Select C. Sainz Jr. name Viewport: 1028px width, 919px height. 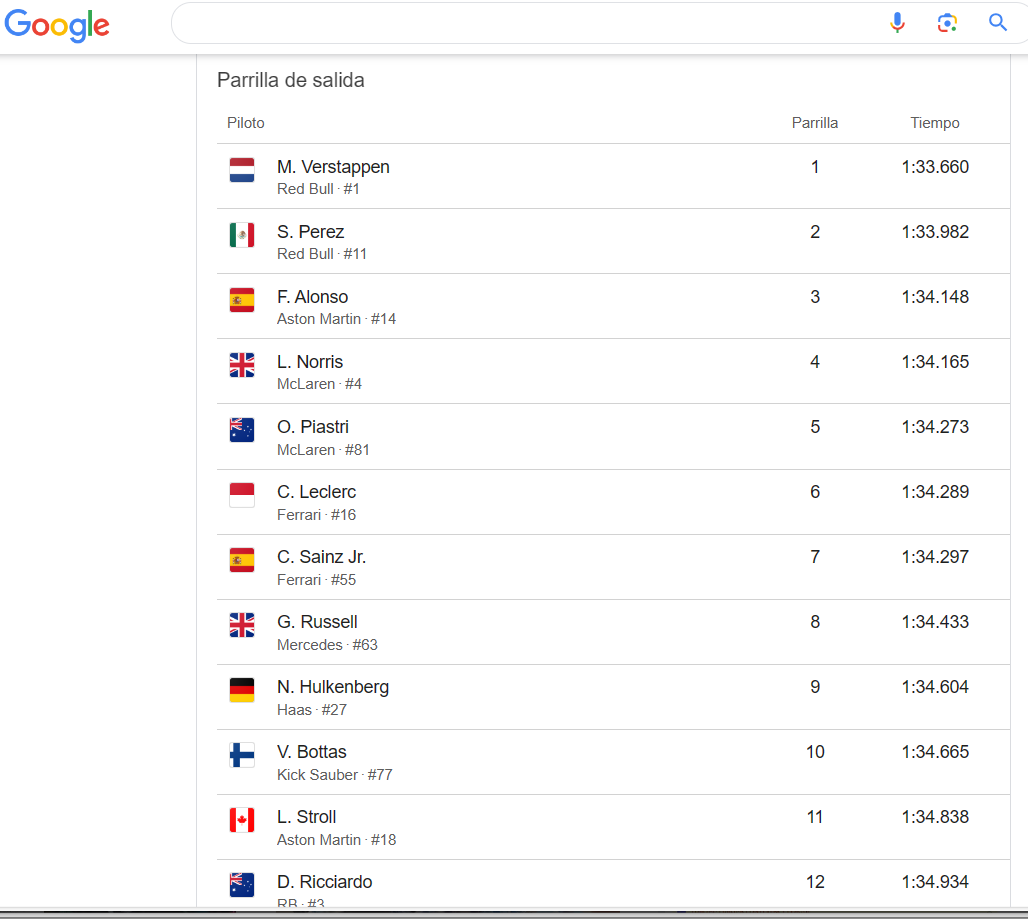(x=321, y=557)
